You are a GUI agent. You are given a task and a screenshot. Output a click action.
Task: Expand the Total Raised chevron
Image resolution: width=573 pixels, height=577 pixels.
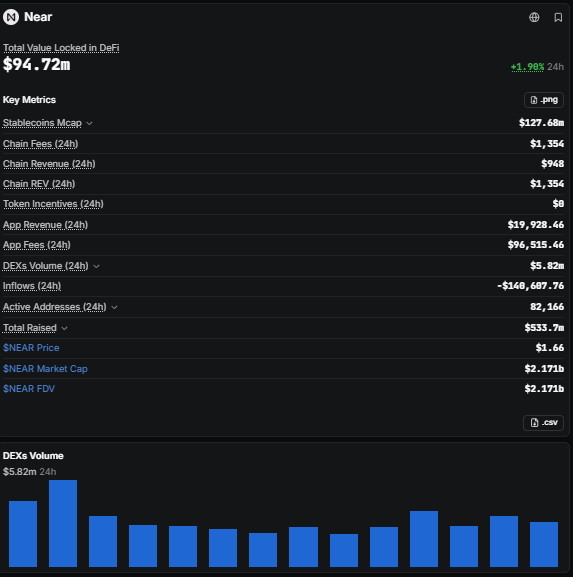(x=64, y=328)
